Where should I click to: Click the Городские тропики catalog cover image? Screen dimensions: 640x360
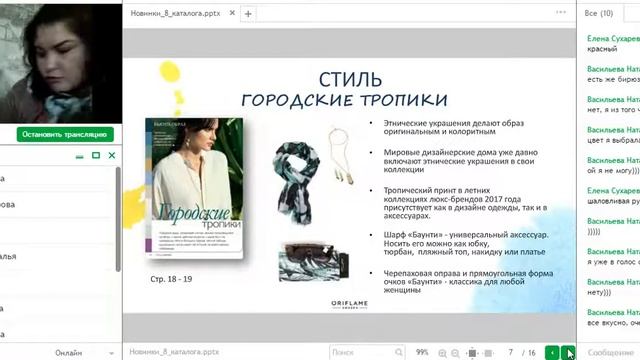click(194, 188)
